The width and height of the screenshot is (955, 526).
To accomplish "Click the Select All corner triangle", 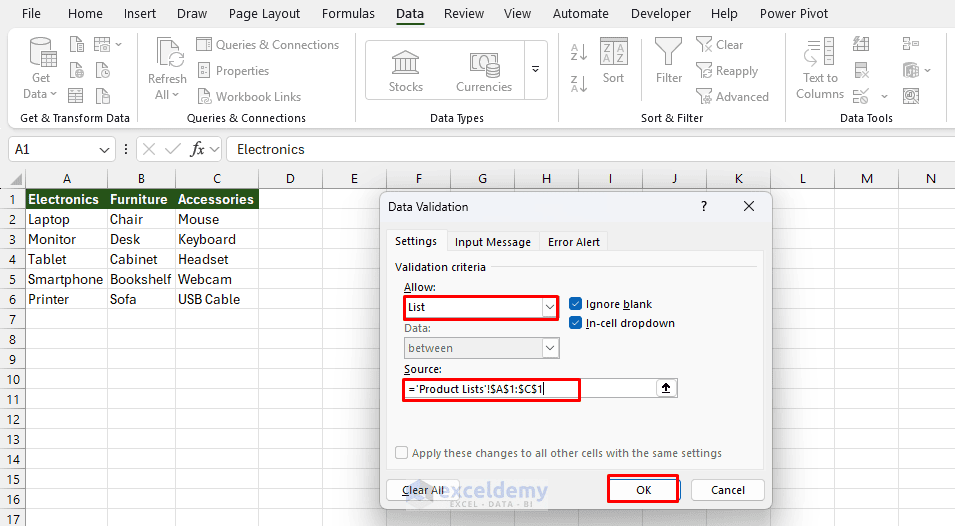I will coord(16,179).
